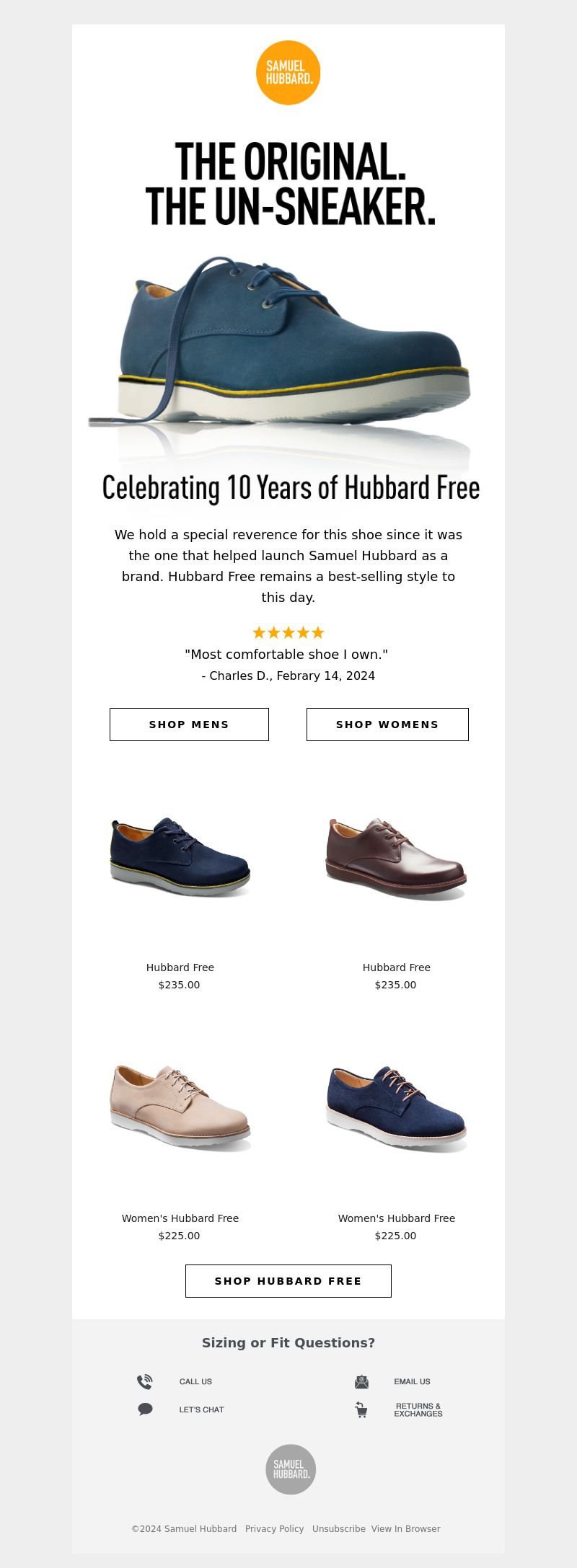
Task: Open View In Browser link
Action: click(x=405, y=1528)
